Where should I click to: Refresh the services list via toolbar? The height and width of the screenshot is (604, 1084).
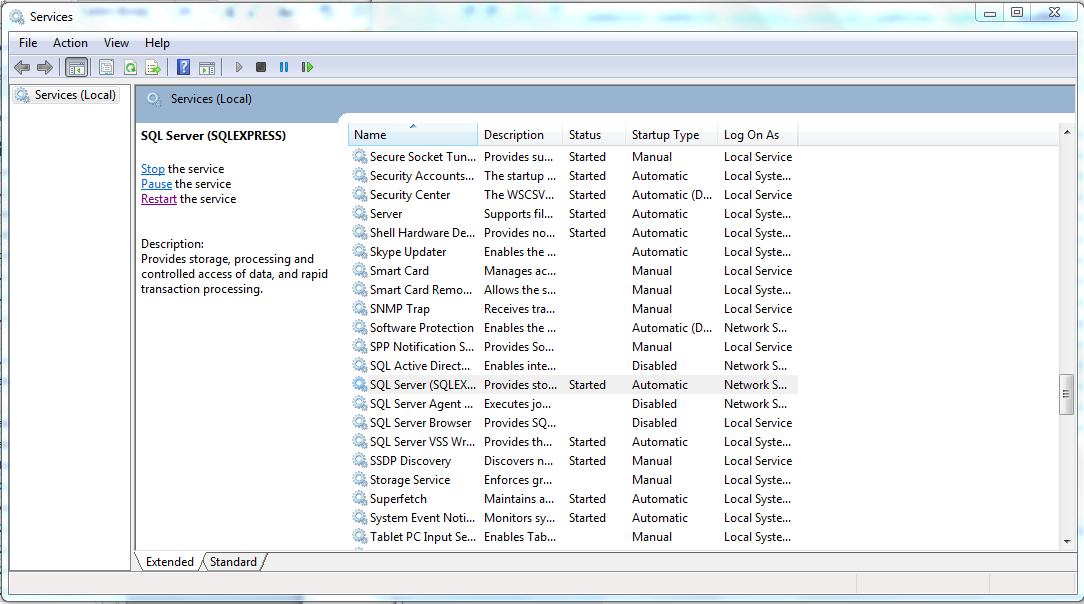(x=130, y=67)
